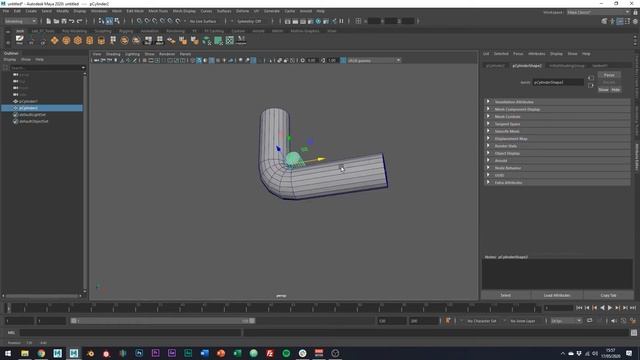This screenshot has width=640, height=360.
Task: Expand the Smooth Mesh section
Action: pos(556,131)
